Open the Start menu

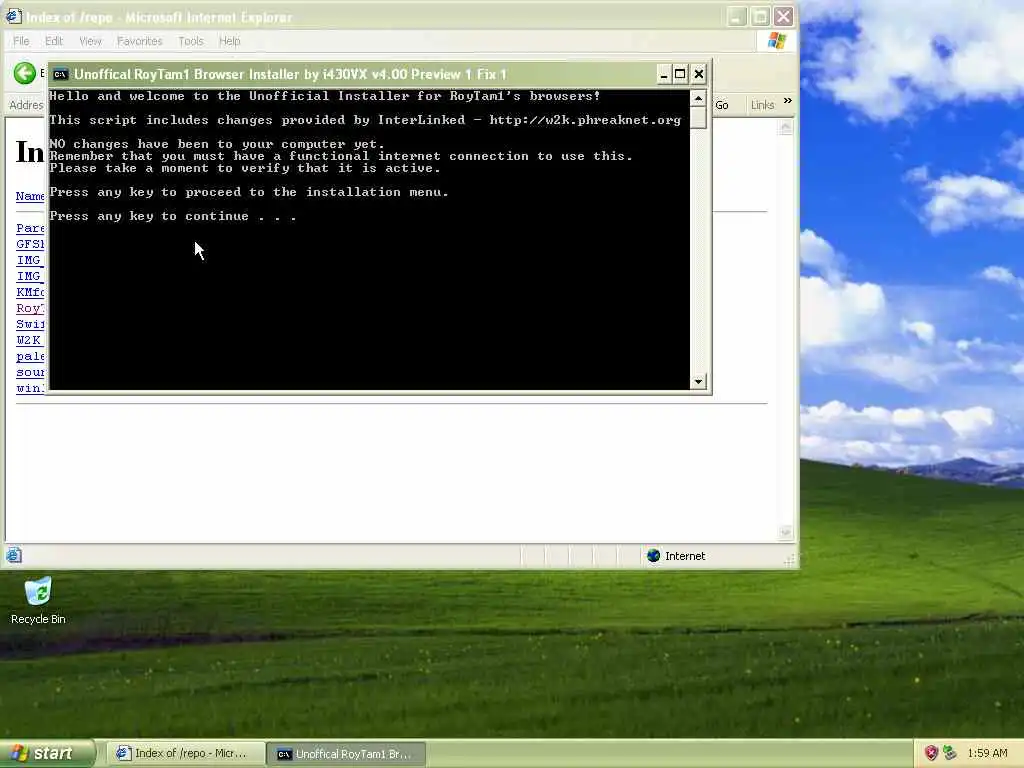(x=47, y=753)
